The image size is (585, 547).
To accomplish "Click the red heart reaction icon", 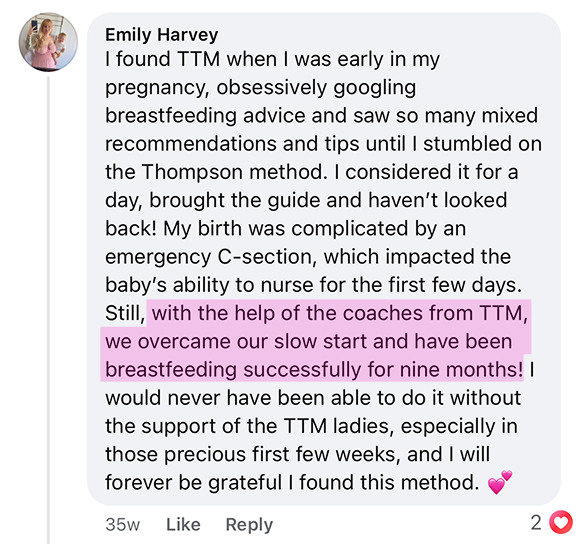I will [x=561, y=522].
